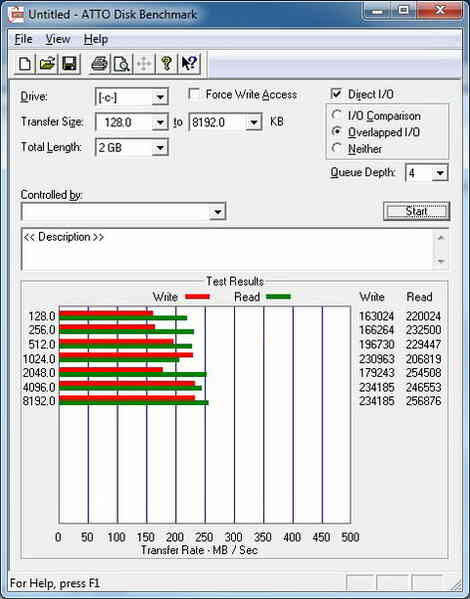Click the write value 230963
The height and width of the screenshot is (599, 470).
pyautogui.click(x=376, y=359)
